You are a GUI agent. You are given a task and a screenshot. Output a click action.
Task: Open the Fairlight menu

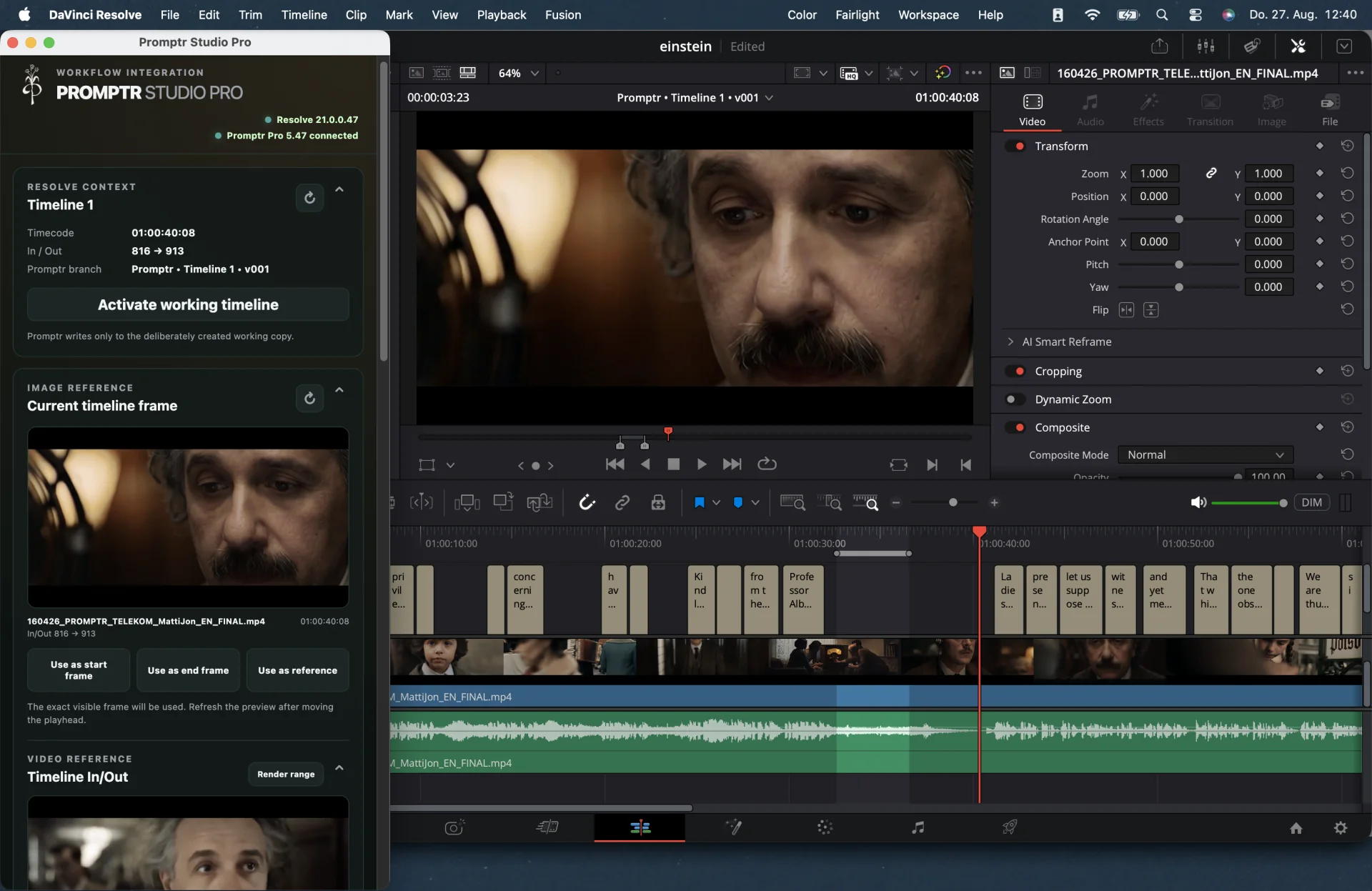(x=857, y=15)
